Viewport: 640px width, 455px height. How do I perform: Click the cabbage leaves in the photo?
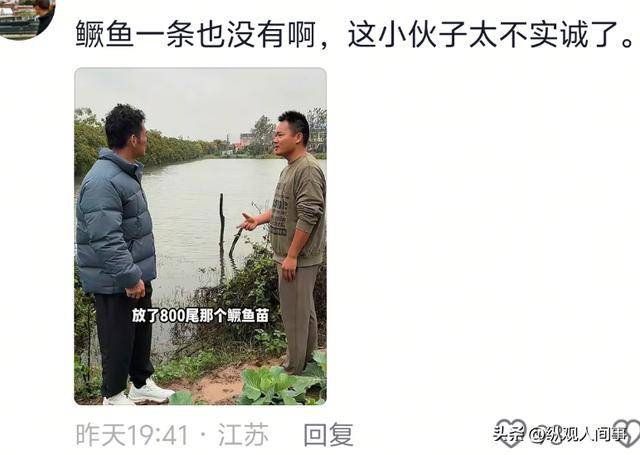pos(282,384)
